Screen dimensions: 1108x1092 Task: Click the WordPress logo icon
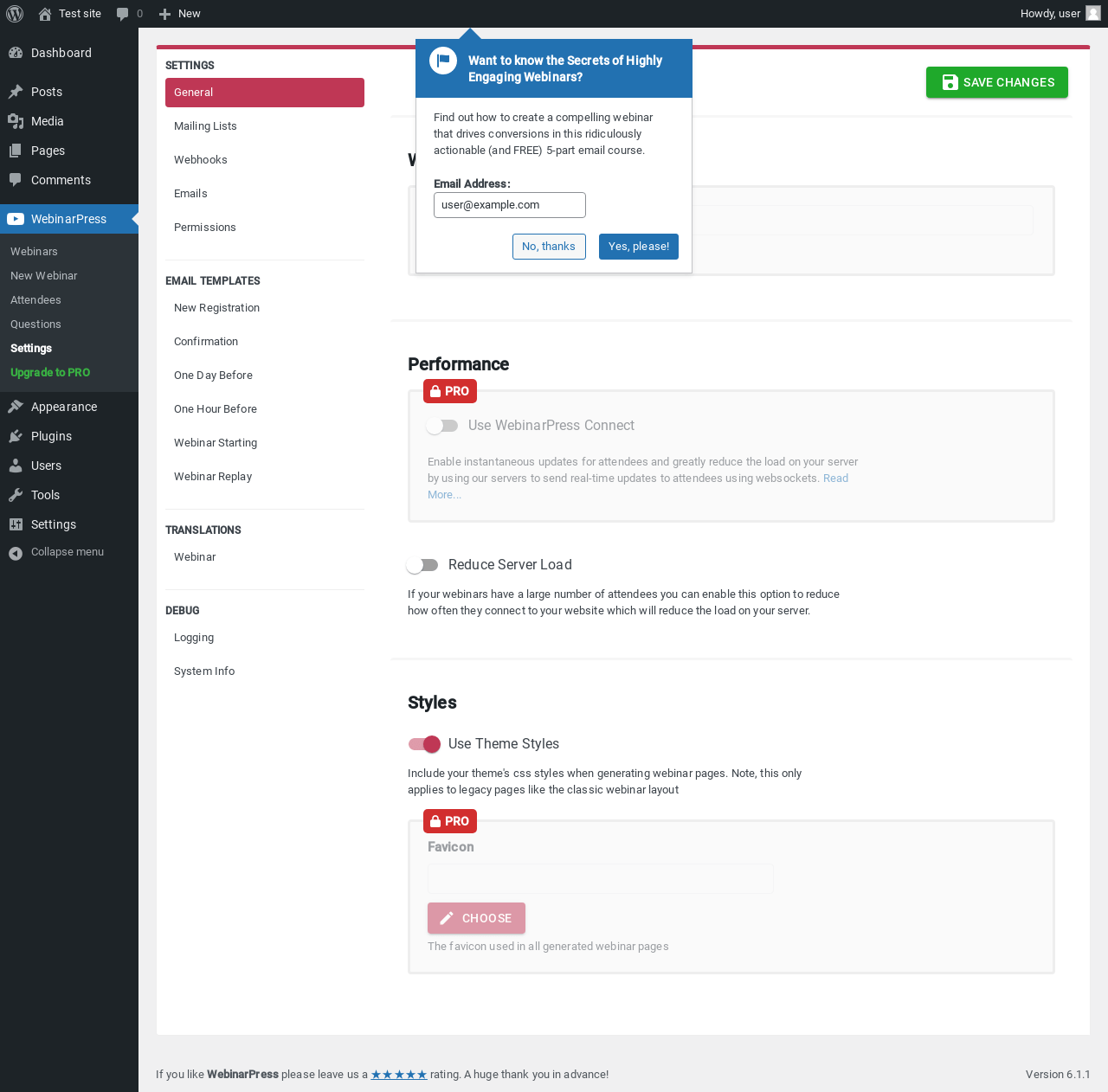pos(15,14)
